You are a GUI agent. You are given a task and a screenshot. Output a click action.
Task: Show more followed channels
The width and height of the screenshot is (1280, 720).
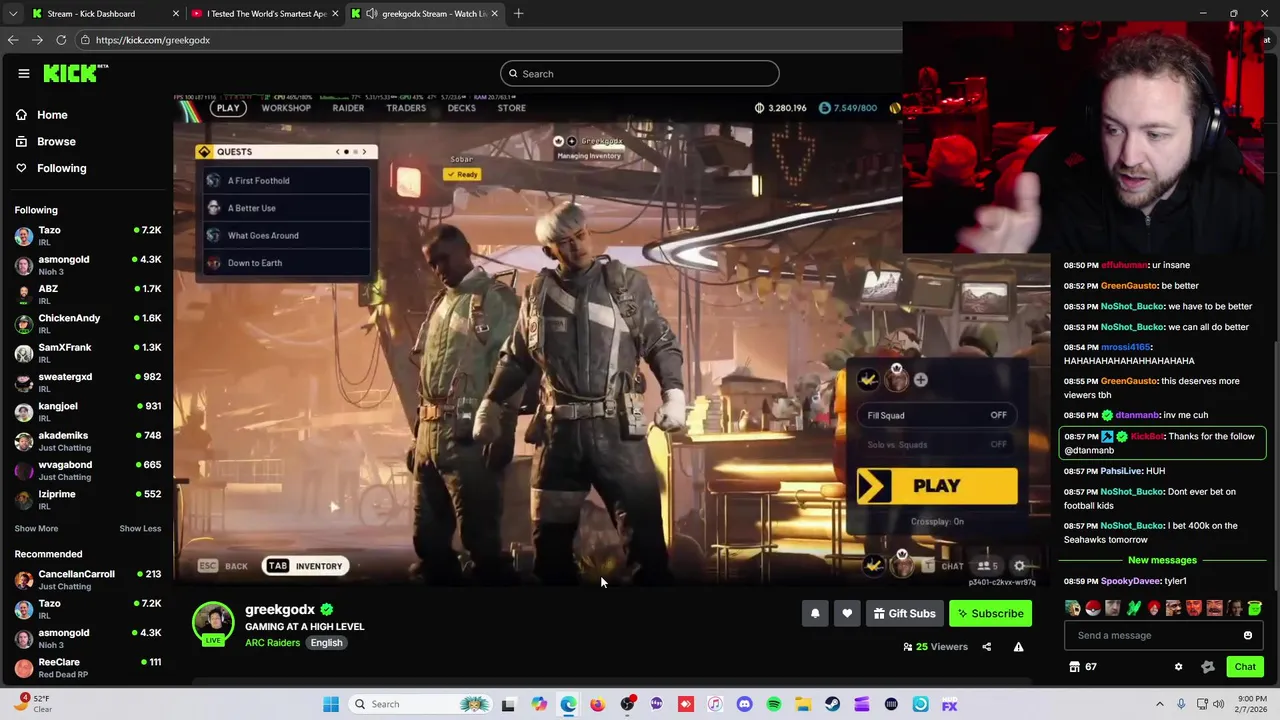point(36,528)
